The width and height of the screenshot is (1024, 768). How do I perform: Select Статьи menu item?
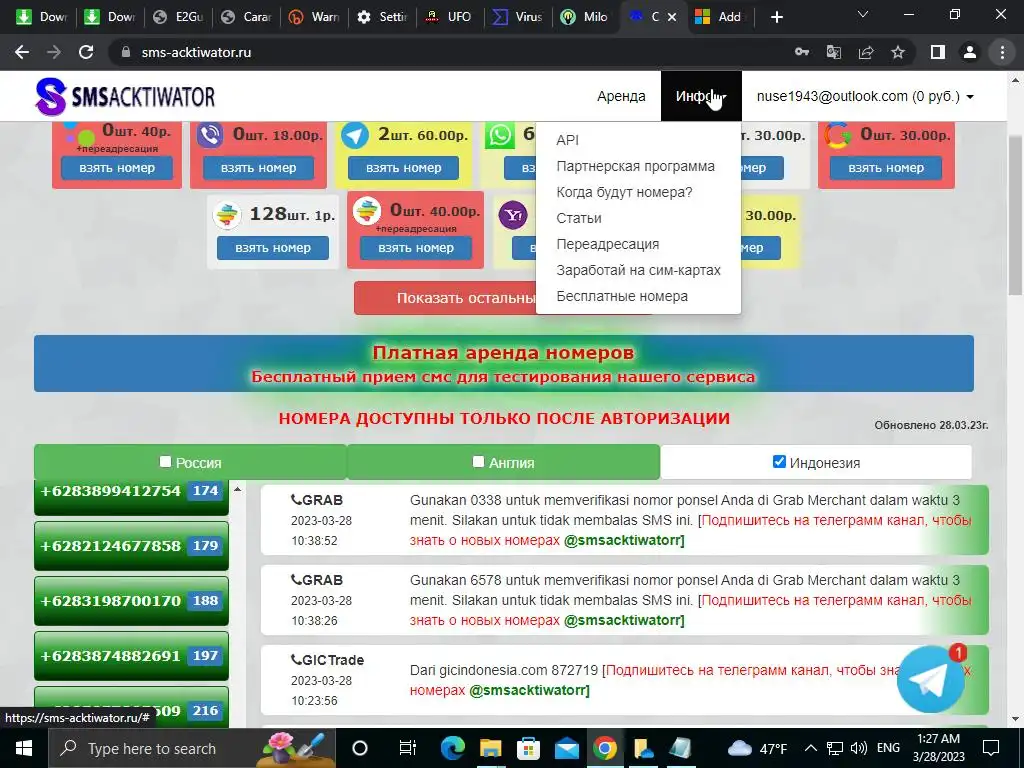[579, 218]
